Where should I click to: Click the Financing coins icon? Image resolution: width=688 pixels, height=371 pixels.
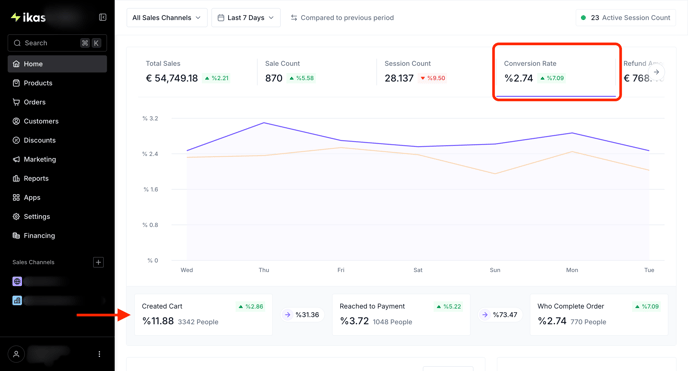click(x=16, y=235)
